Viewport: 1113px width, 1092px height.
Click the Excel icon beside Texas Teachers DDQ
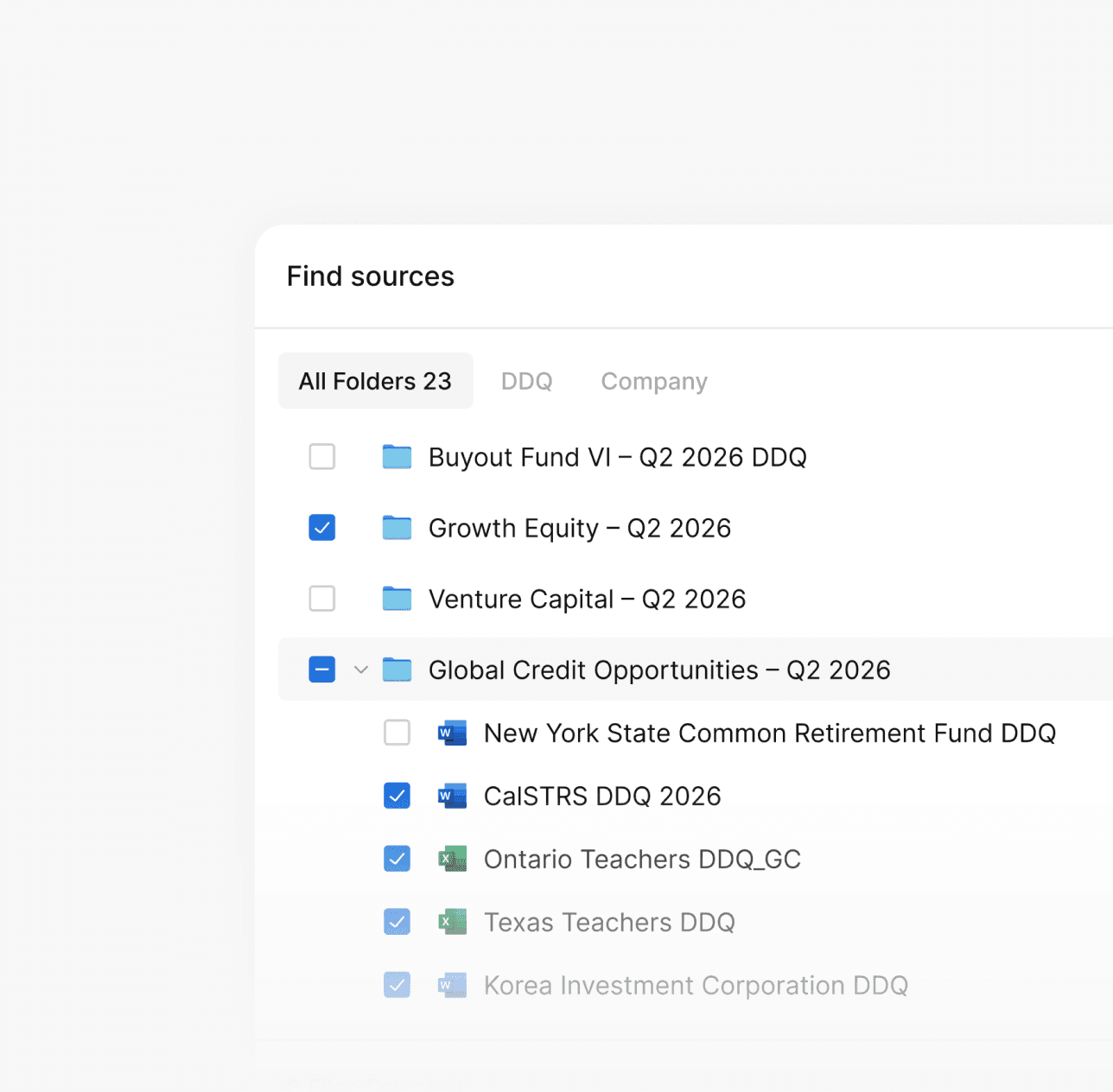coord(452,922)
